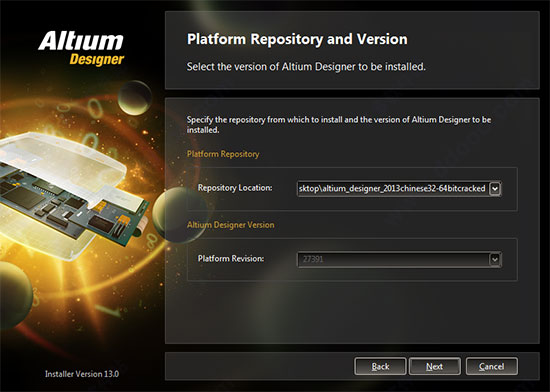Click the translucent cover above the board

[63, 165]
